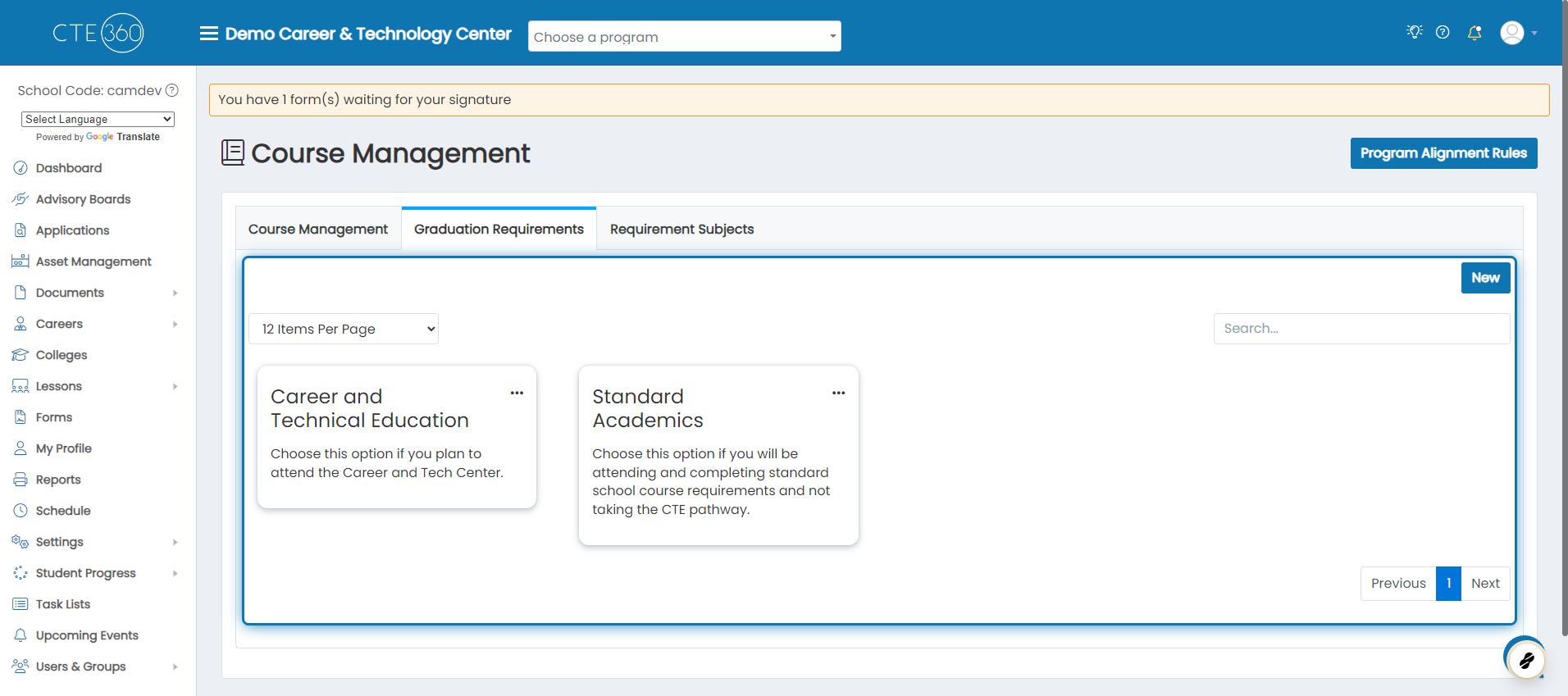Screen dimensions: 1568x696
Task: Open the Select Language dropdown
Action: [98, 119]
